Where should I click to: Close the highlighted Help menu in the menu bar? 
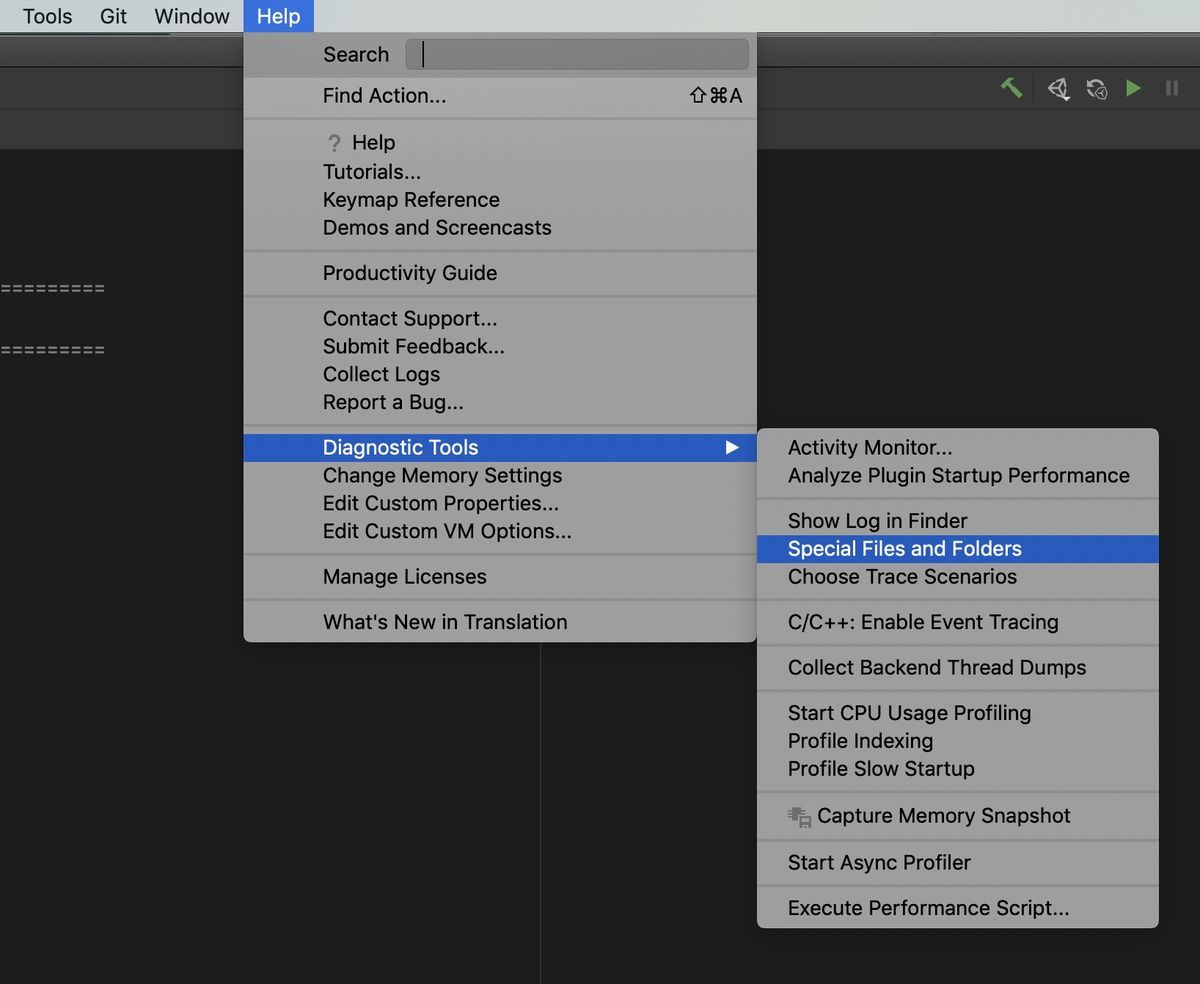[x=278, y=16]
